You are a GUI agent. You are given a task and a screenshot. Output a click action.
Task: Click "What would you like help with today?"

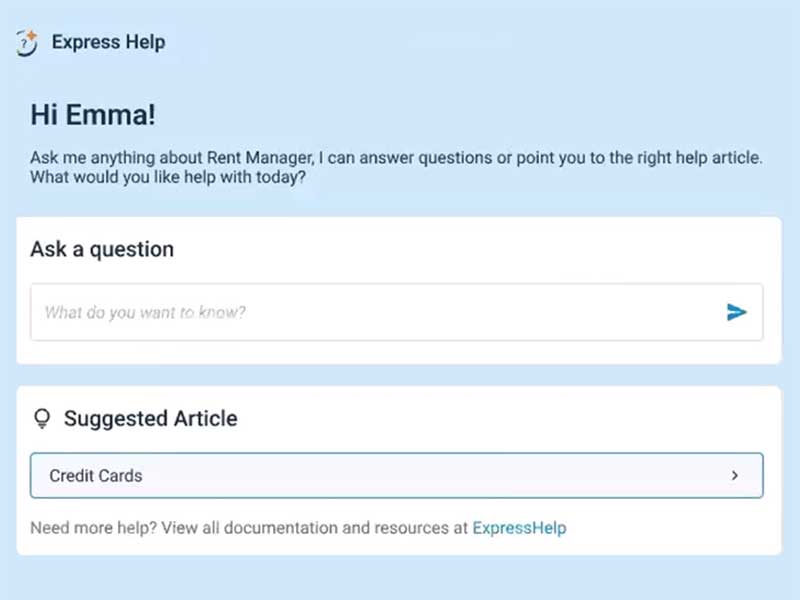168,178
